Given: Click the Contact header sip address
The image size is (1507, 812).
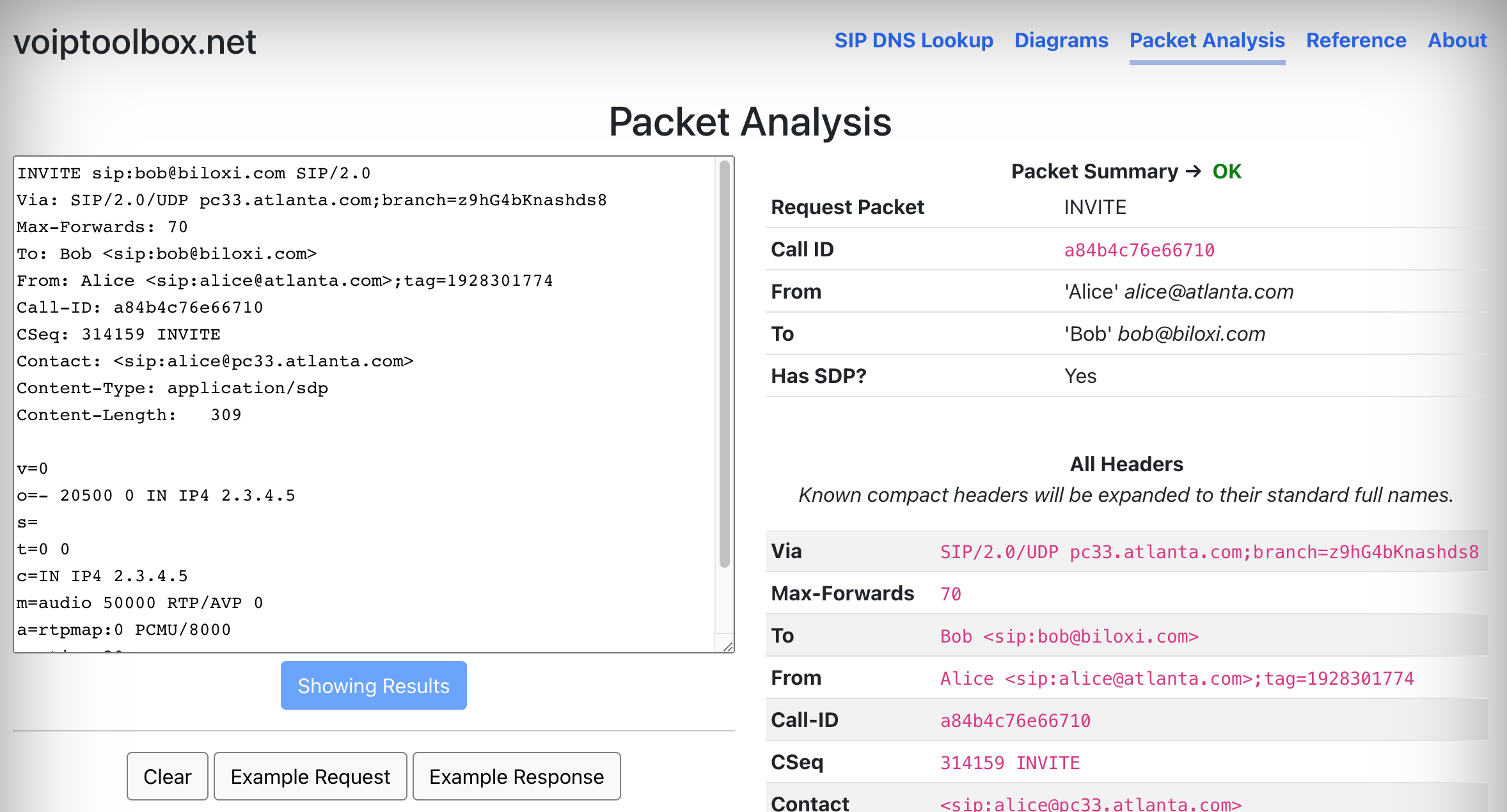Looking at the screenshot, I should (1091, 804).
